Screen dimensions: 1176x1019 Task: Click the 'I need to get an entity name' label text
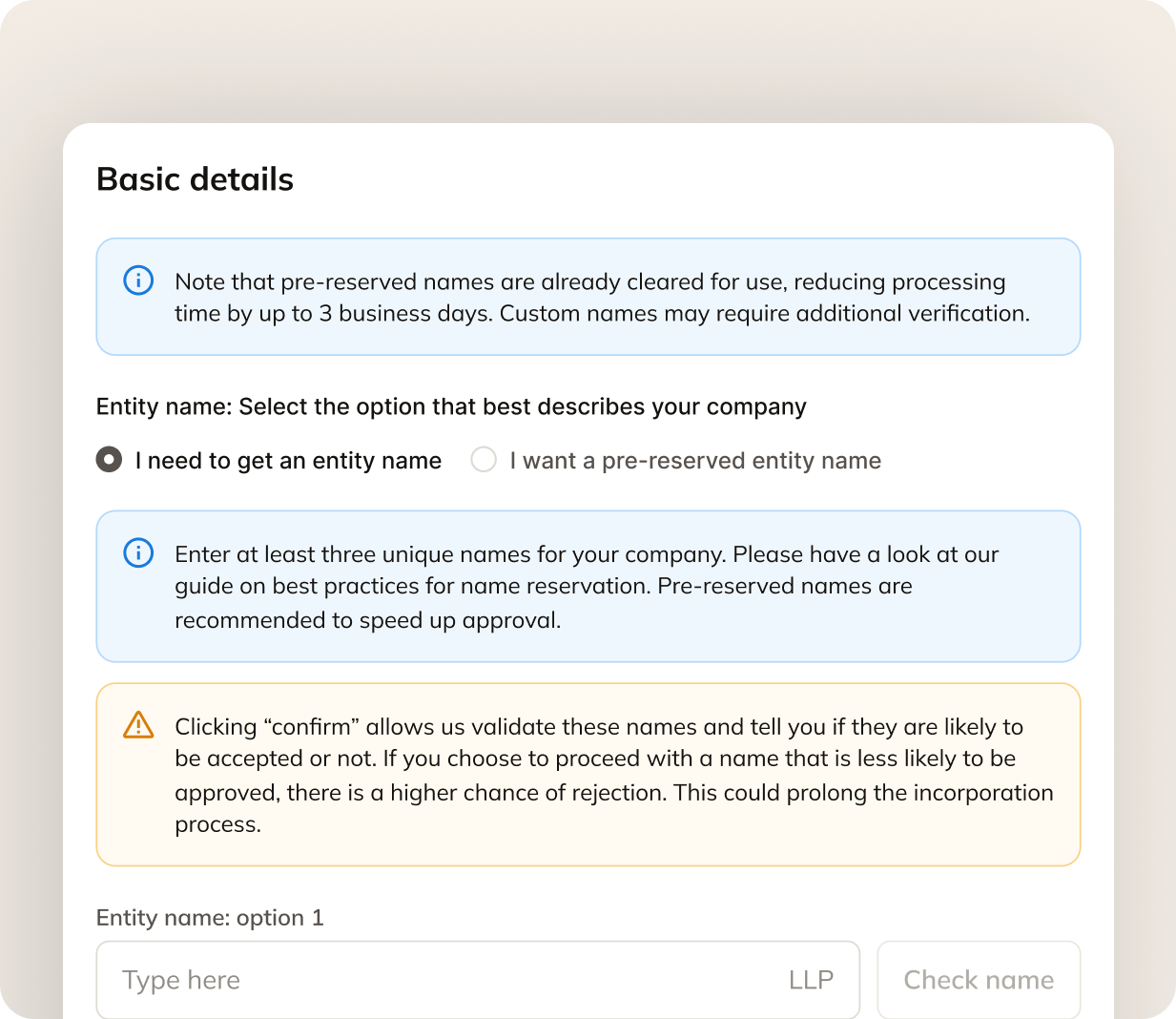point(288,461)
